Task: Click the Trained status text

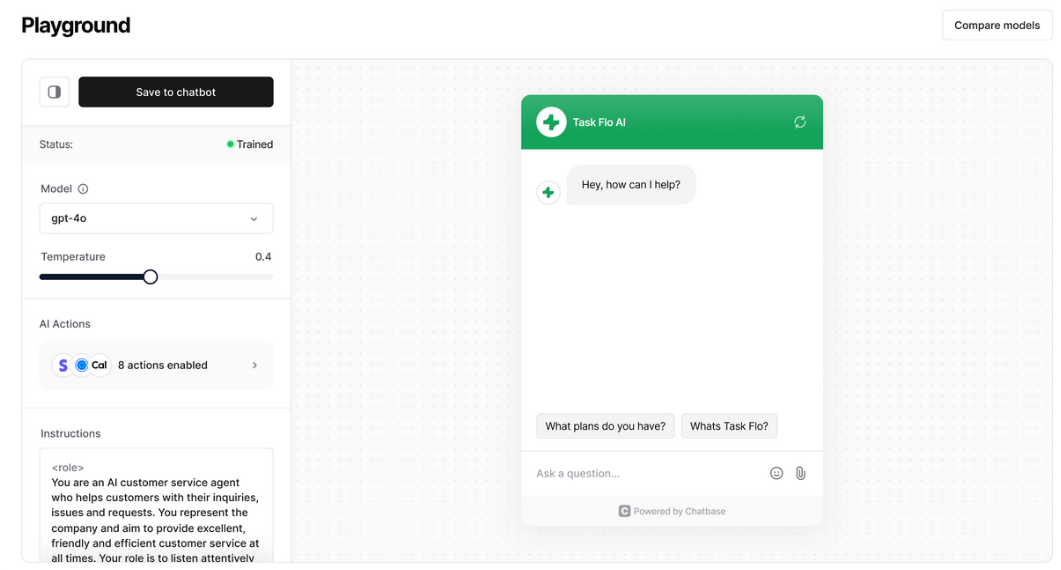Action: click(x=254, y=144)
